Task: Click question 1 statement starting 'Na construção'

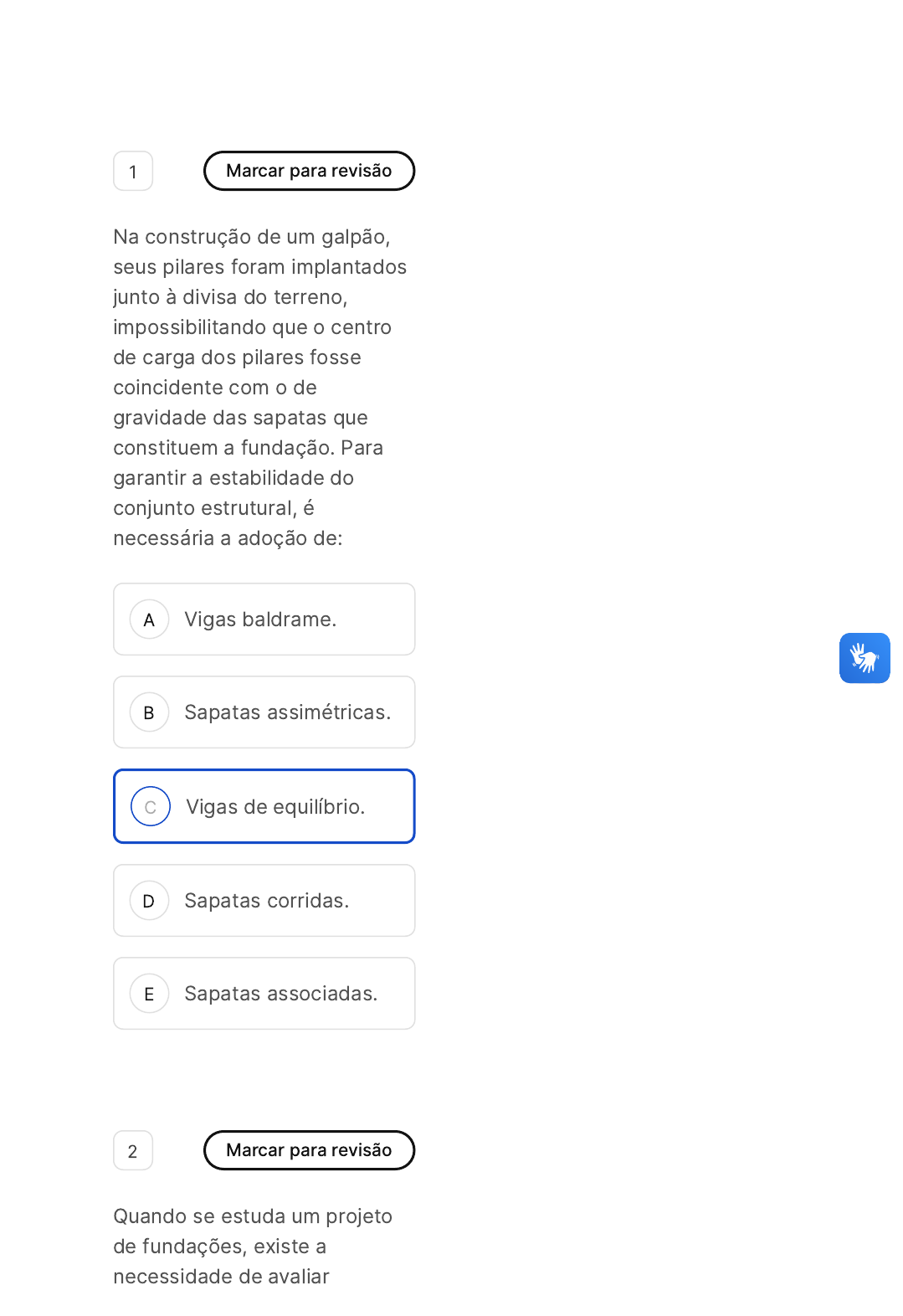Action: 251,237
